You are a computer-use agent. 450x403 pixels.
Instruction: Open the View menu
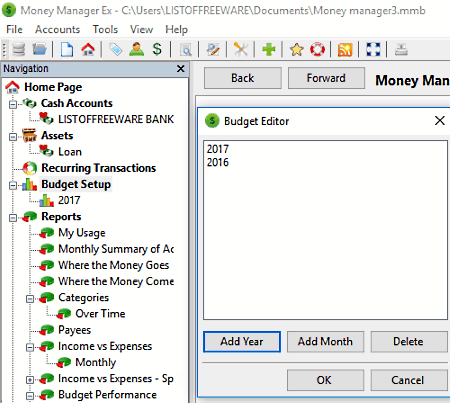(141, 29)
